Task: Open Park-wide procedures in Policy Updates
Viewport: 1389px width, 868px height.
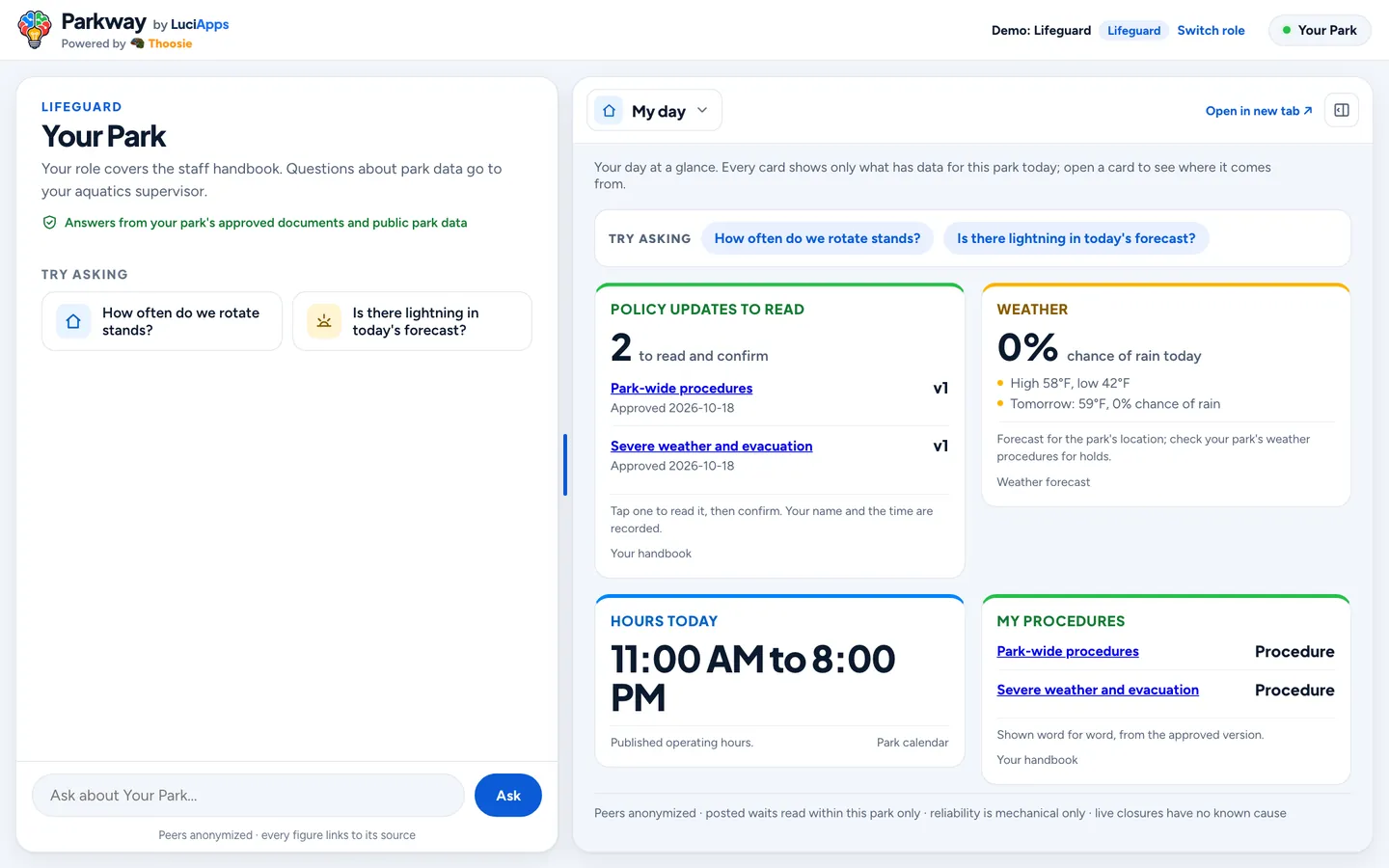Action: pos(681,388)
